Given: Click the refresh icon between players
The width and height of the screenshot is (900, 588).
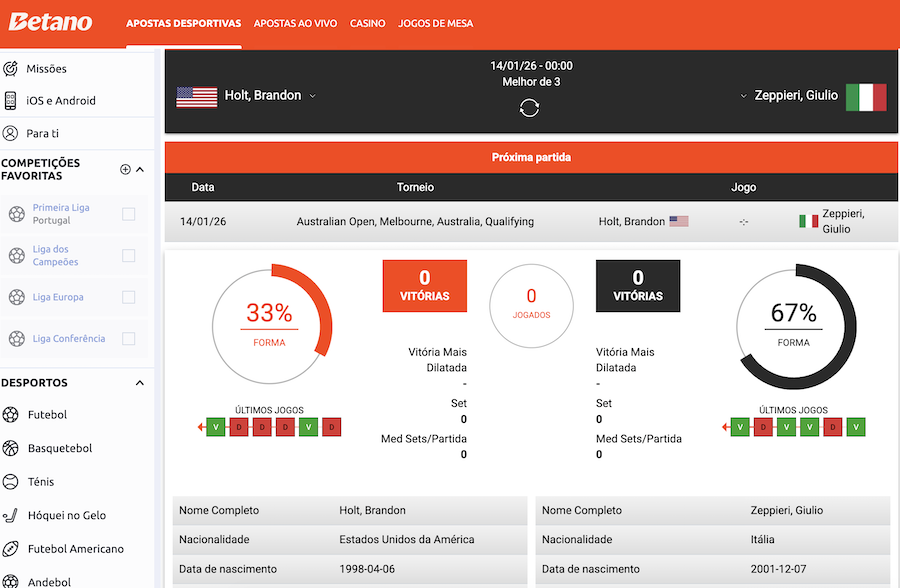Looking at the screenshot, I should tap(529, 107).
